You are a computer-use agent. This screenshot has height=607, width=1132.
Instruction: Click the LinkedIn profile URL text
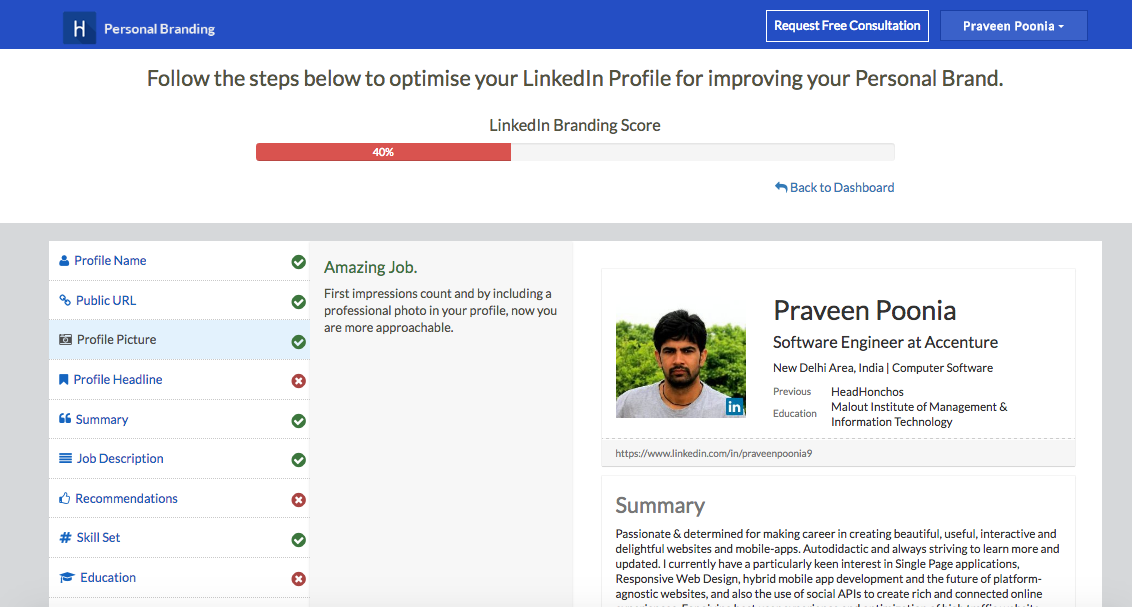click(x=713, y=453)
